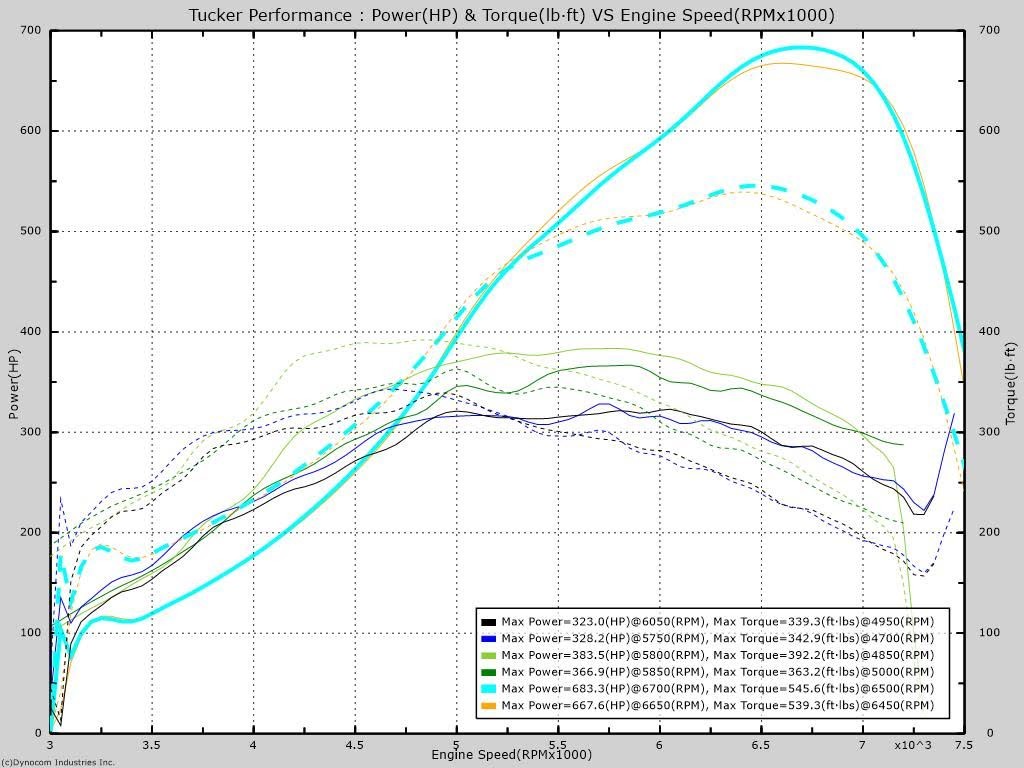This screenshot has height=768, width=1024.
Task: Click the dark green legend swatch
Action: (488, 672)
